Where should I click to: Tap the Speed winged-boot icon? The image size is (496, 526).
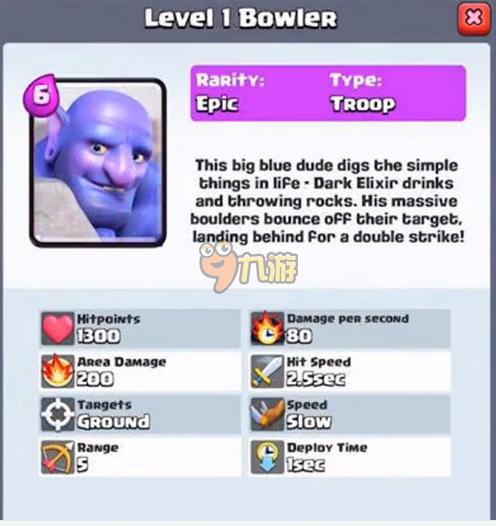click(267, 414)
